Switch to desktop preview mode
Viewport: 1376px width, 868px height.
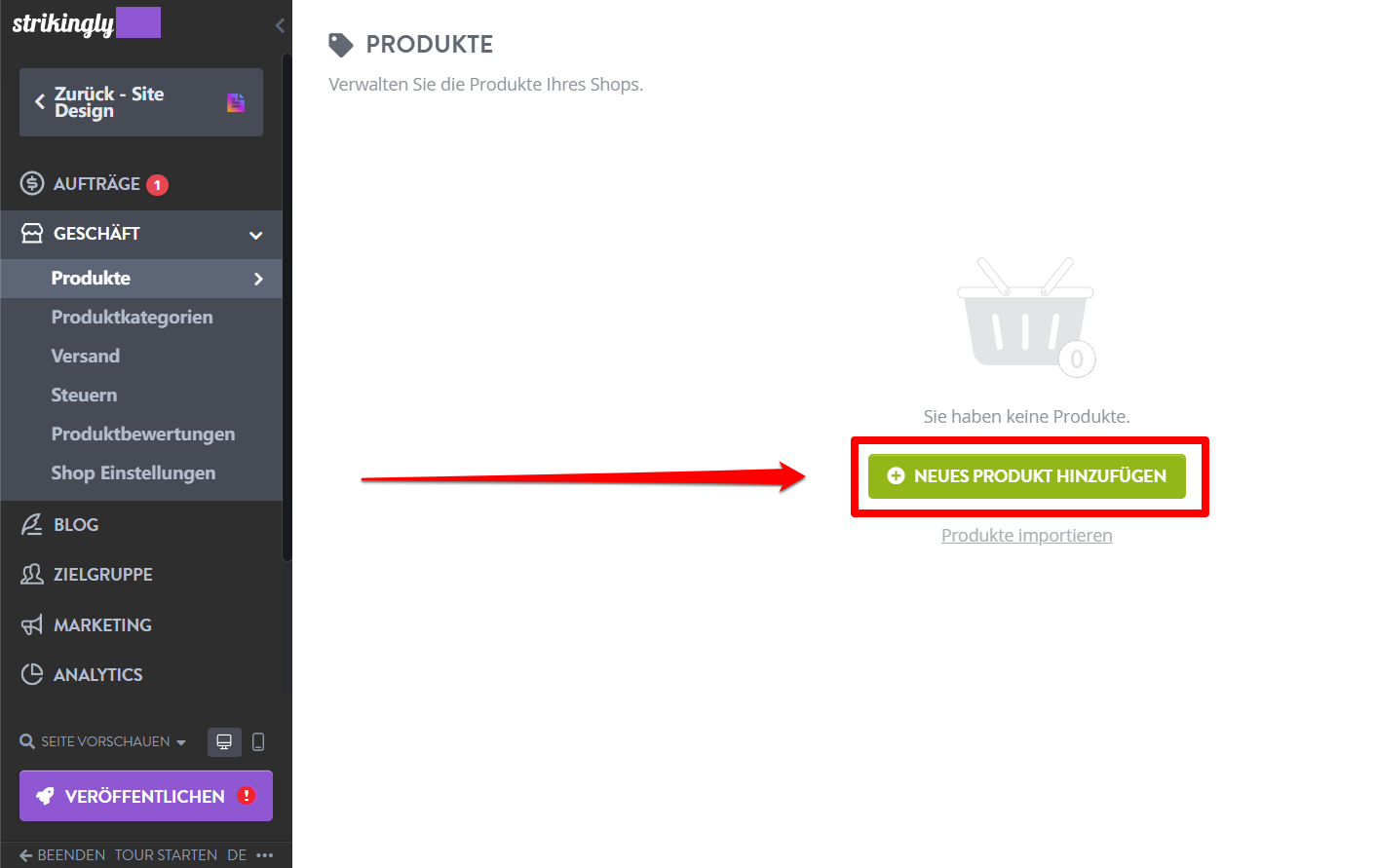point(224,742)
